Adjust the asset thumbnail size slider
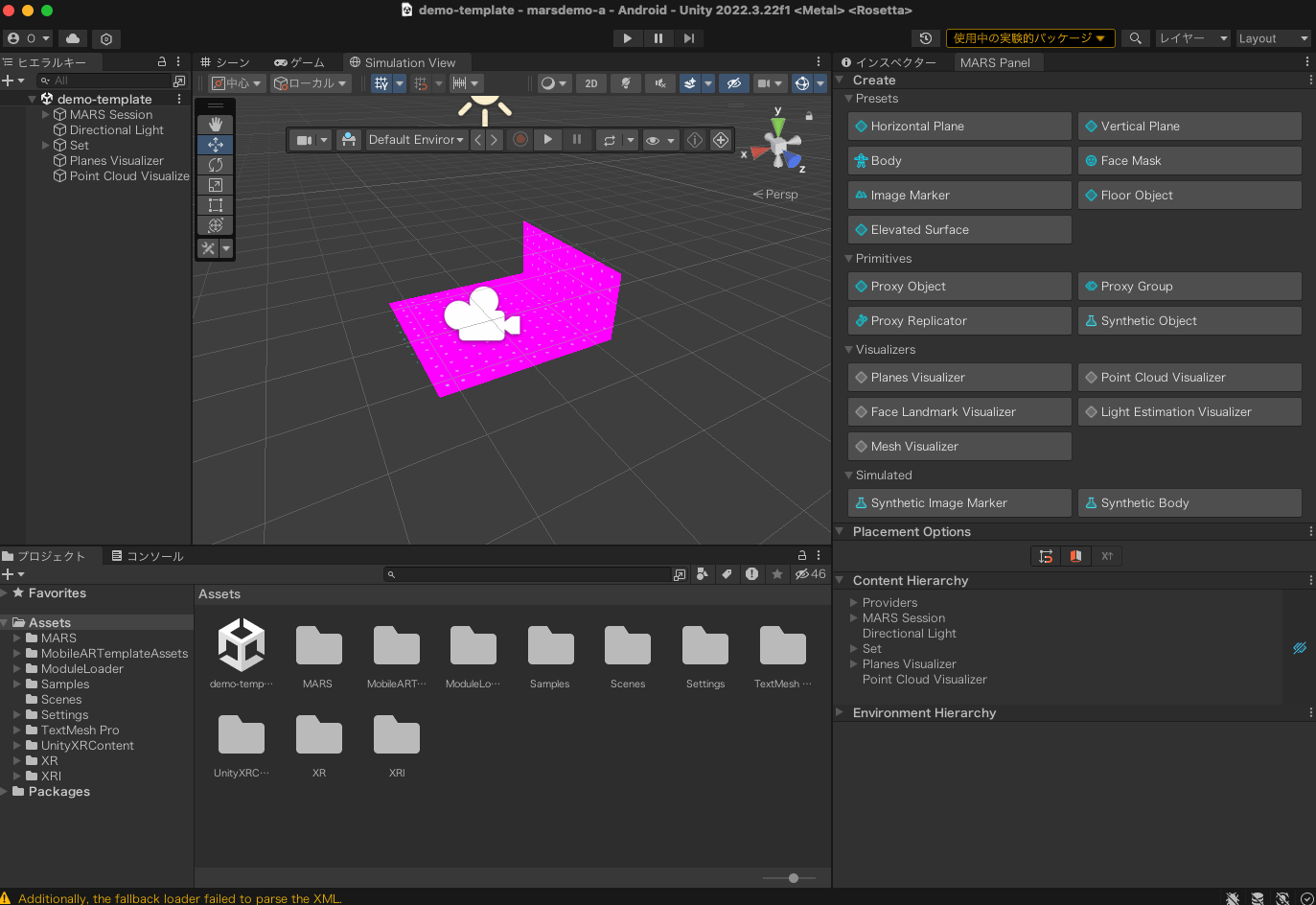1316x905 pixels. [x=794, y=878]
